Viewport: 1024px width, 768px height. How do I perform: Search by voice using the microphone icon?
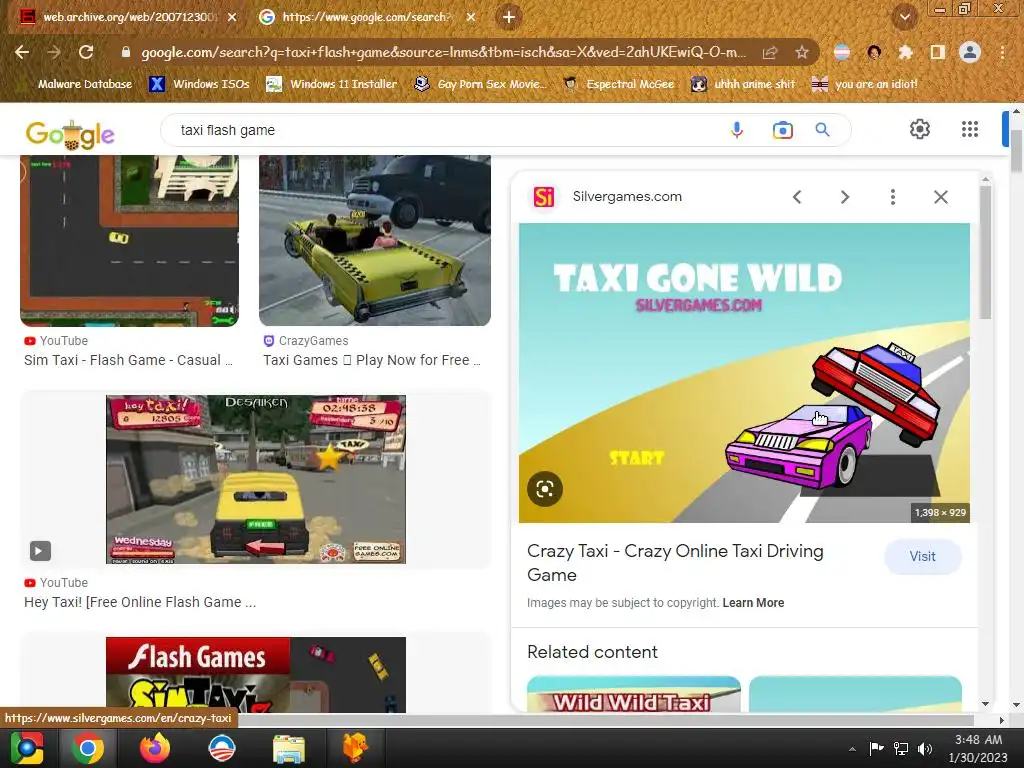(737, 130)
